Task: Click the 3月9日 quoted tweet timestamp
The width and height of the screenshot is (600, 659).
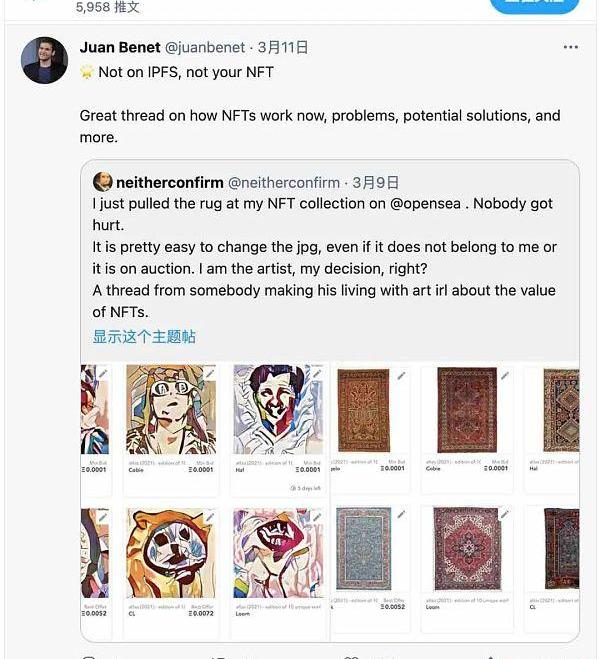Action: tap(377, 182)
